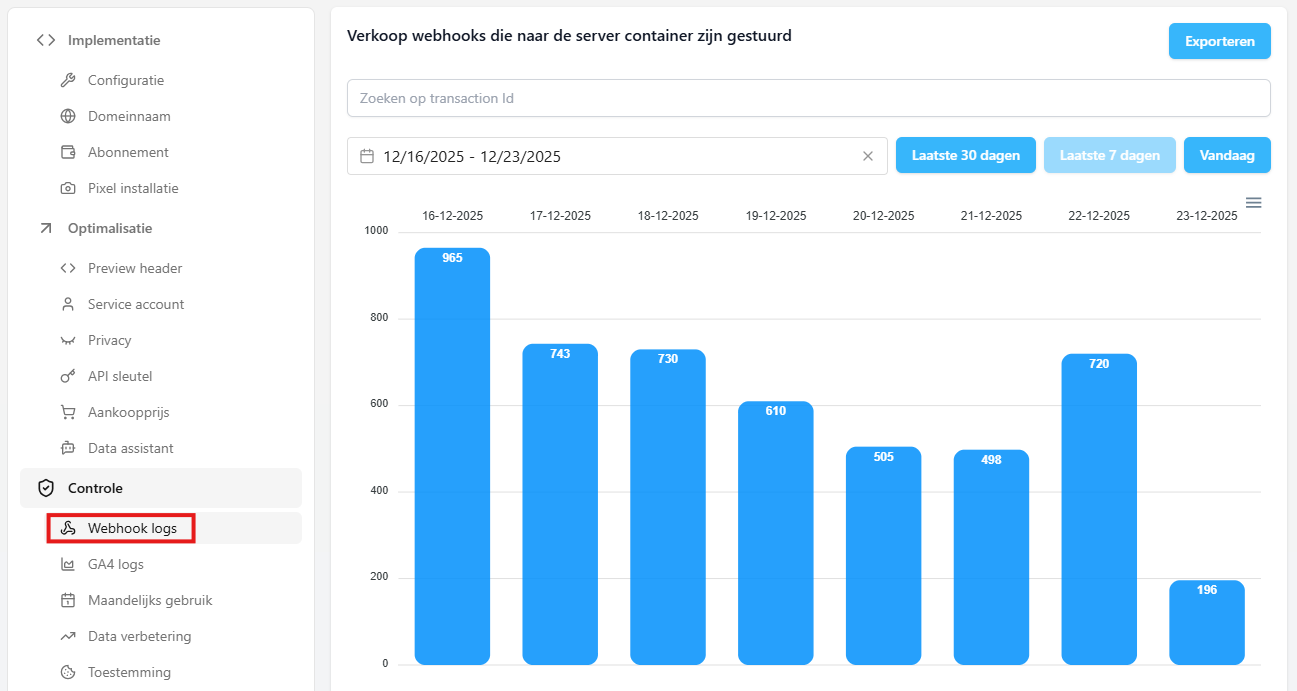This screenshot has width=1297, height=691.
Task: Click the transaction Id search field
Action: point(808,98)
